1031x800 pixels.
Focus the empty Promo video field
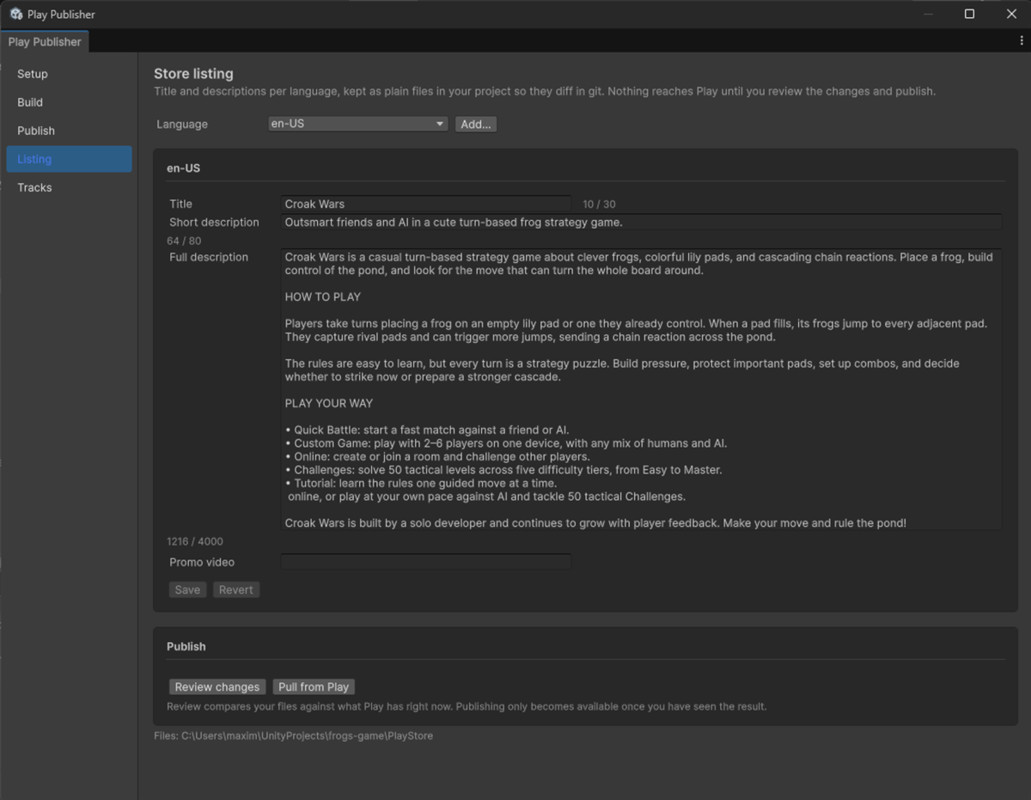(x=426, y=562)
